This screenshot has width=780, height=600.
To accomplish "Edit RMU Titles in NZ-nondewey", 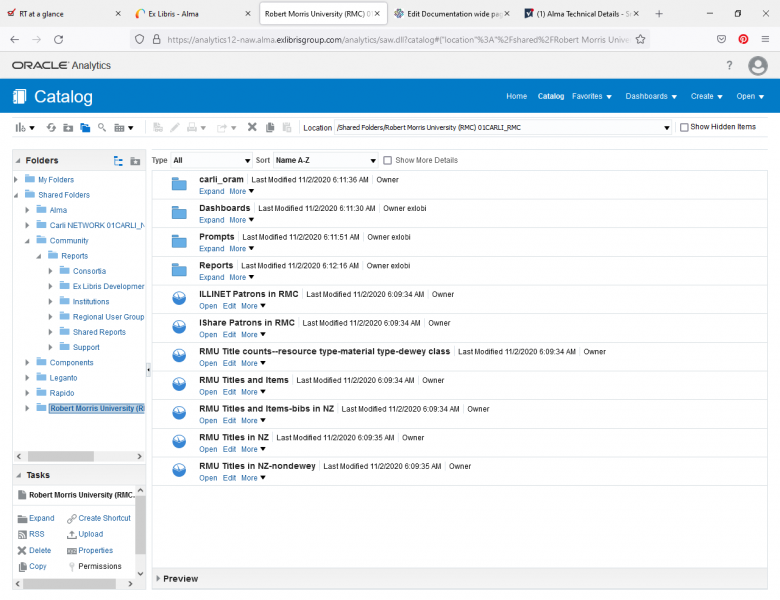I will coord(229,478).
